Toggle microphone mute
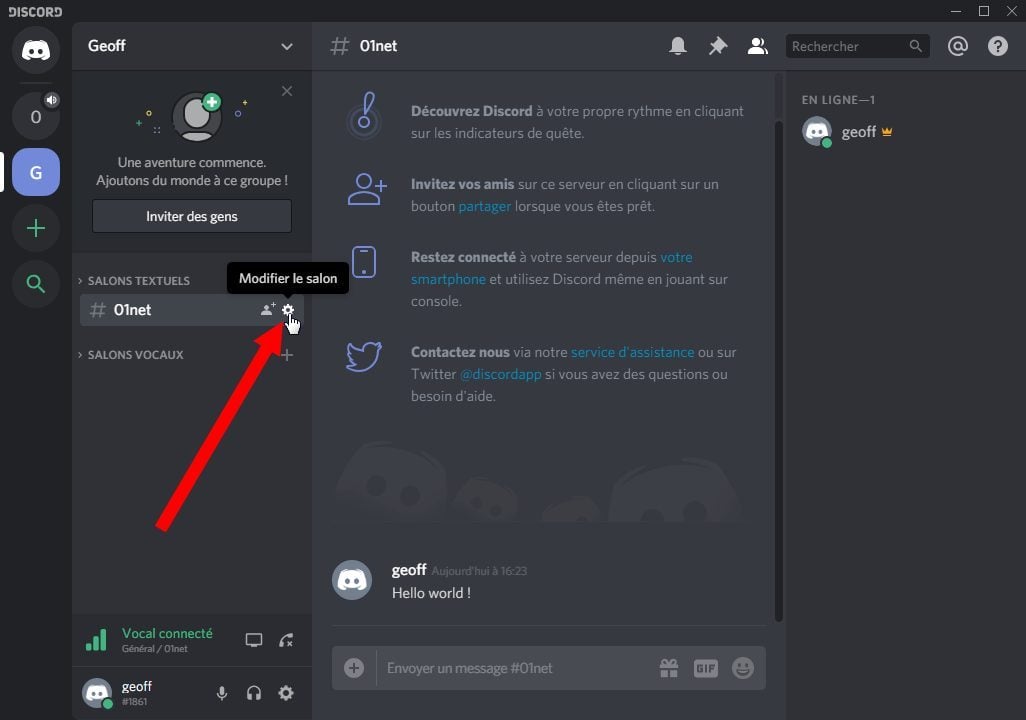The height and width of the screenshot is (720, 1026). (x=222, y=693)
